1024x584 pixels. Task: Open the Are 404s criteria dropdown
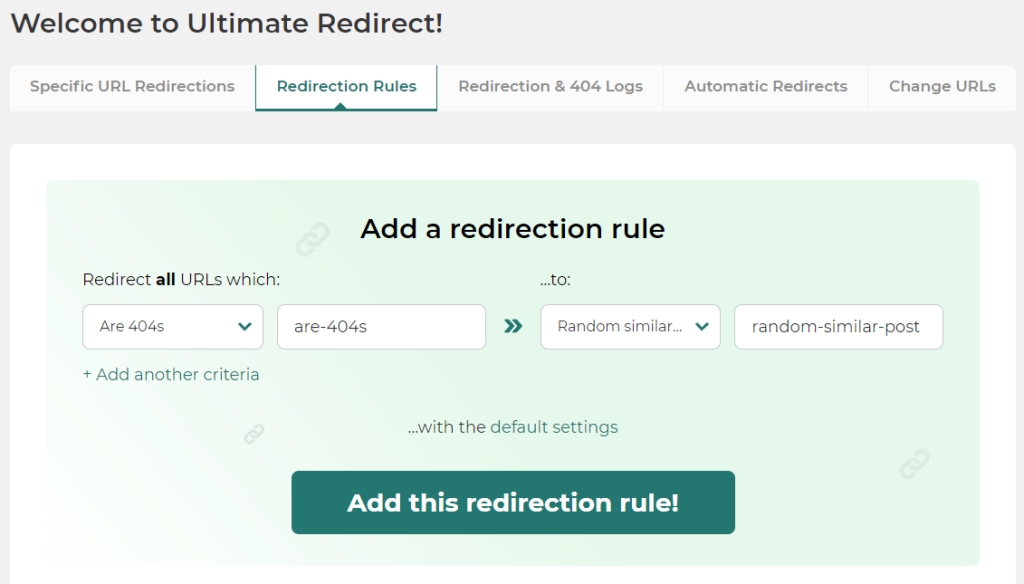(173, 327)
